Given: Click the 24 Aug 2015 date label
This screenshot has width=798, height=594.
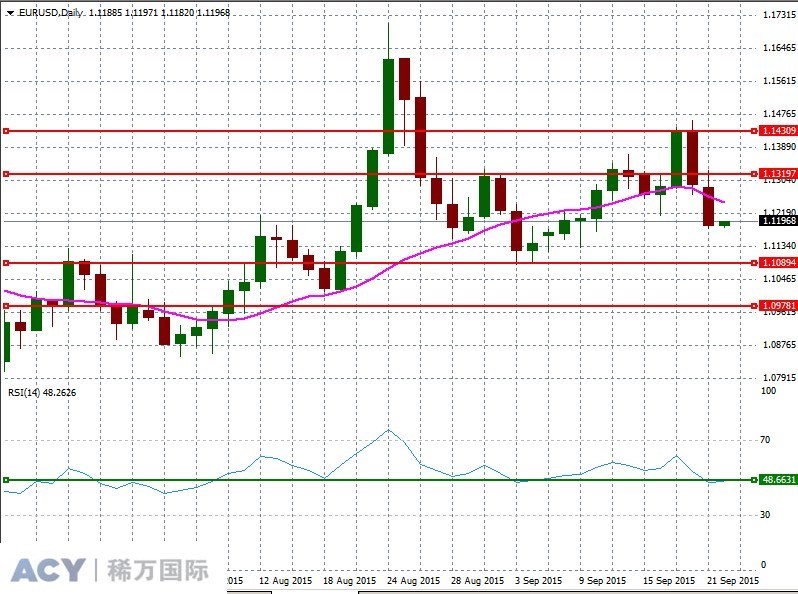Looking at the screenshot, I should pos(413,581).
